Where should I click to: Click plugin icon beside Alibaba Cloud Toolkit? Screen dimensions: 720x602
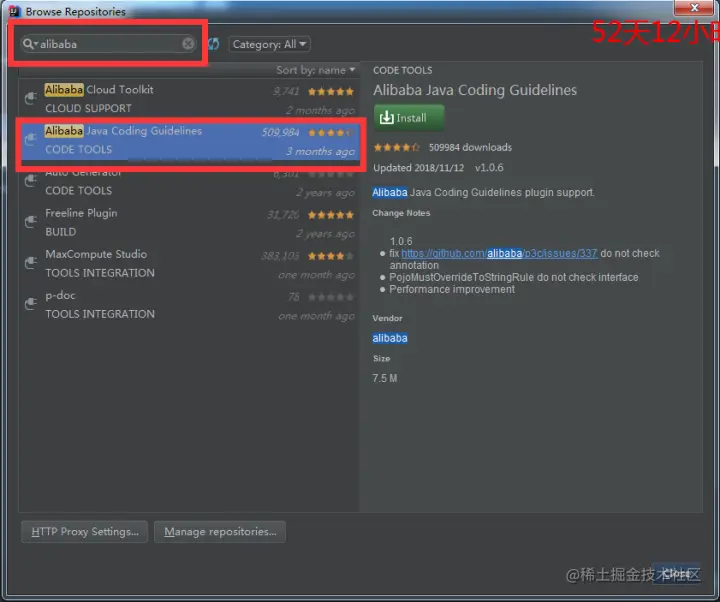pyautogui.click(x=31, y=98)
